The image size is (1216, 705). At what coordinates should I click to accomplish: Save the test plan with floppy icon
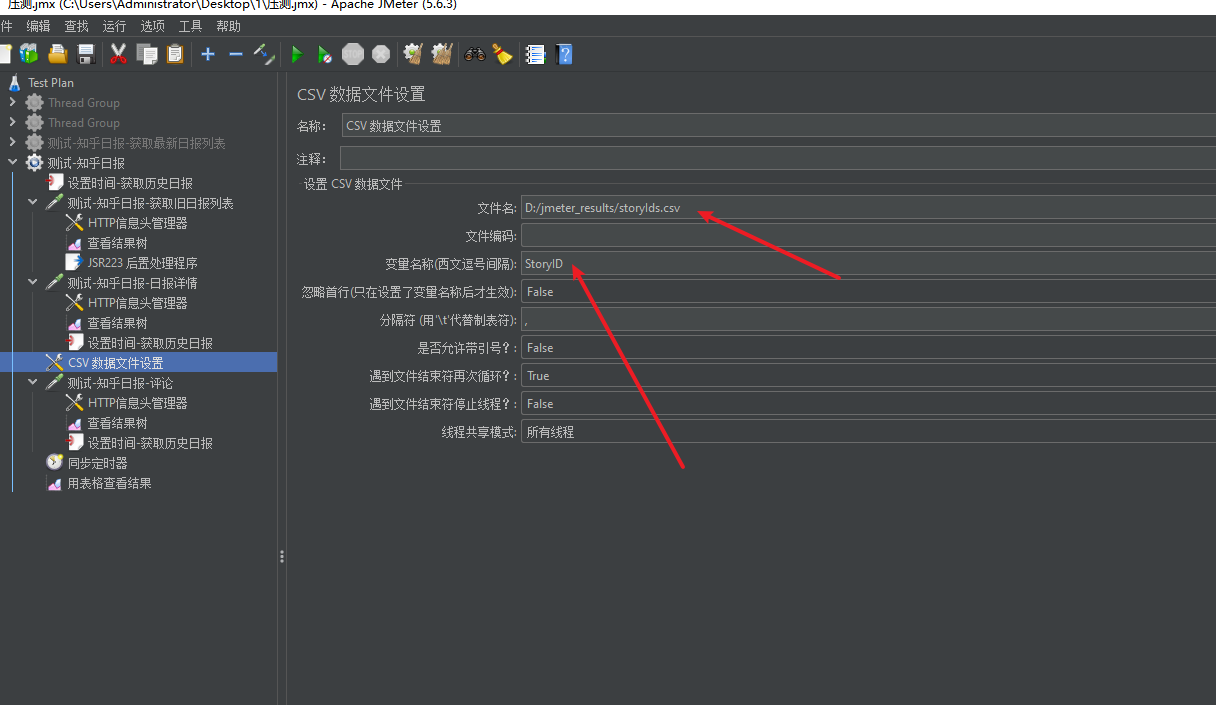(x=86, y=54)
